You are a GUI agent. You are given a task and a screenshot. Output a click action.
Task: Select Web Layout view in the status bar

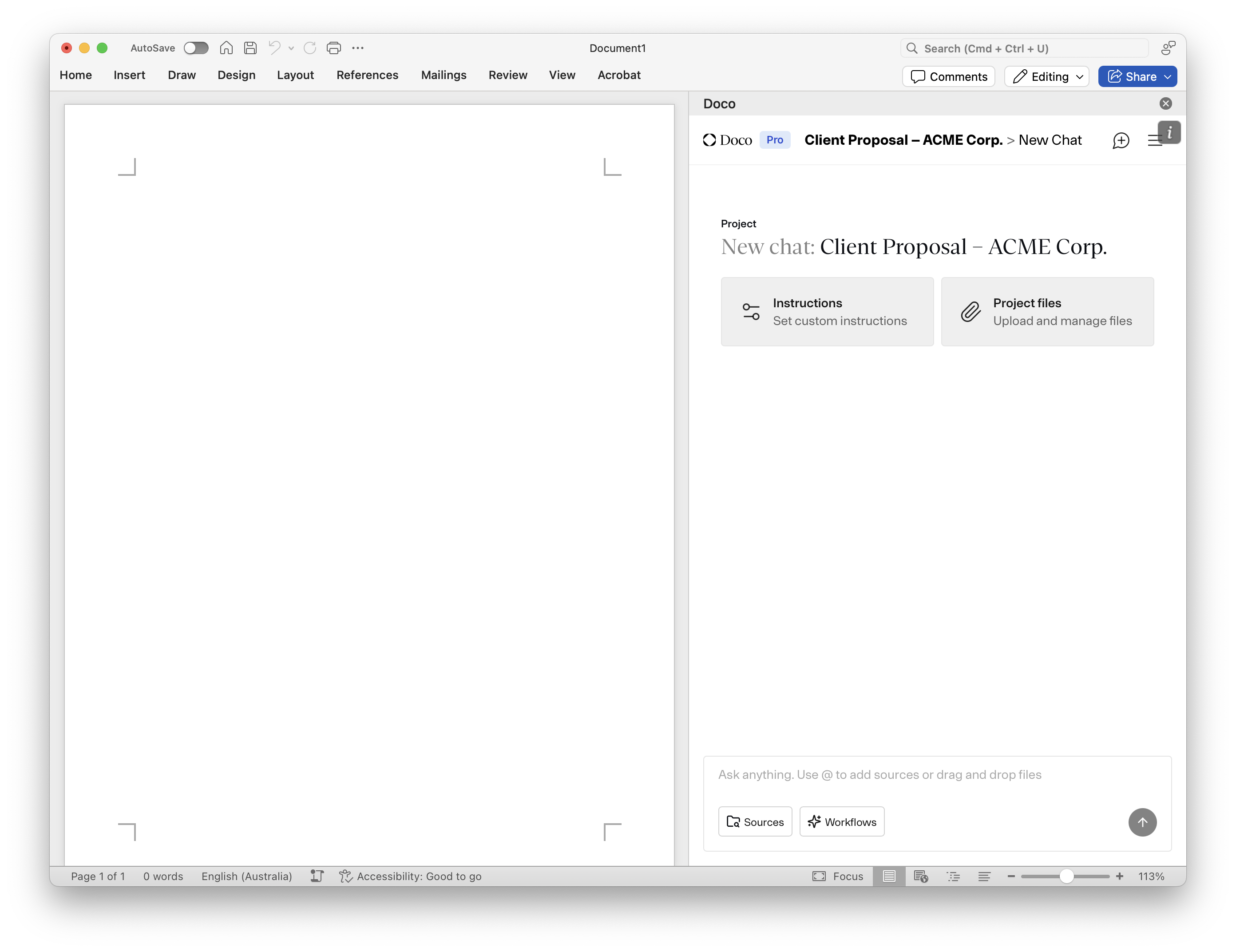click(921, 876)
